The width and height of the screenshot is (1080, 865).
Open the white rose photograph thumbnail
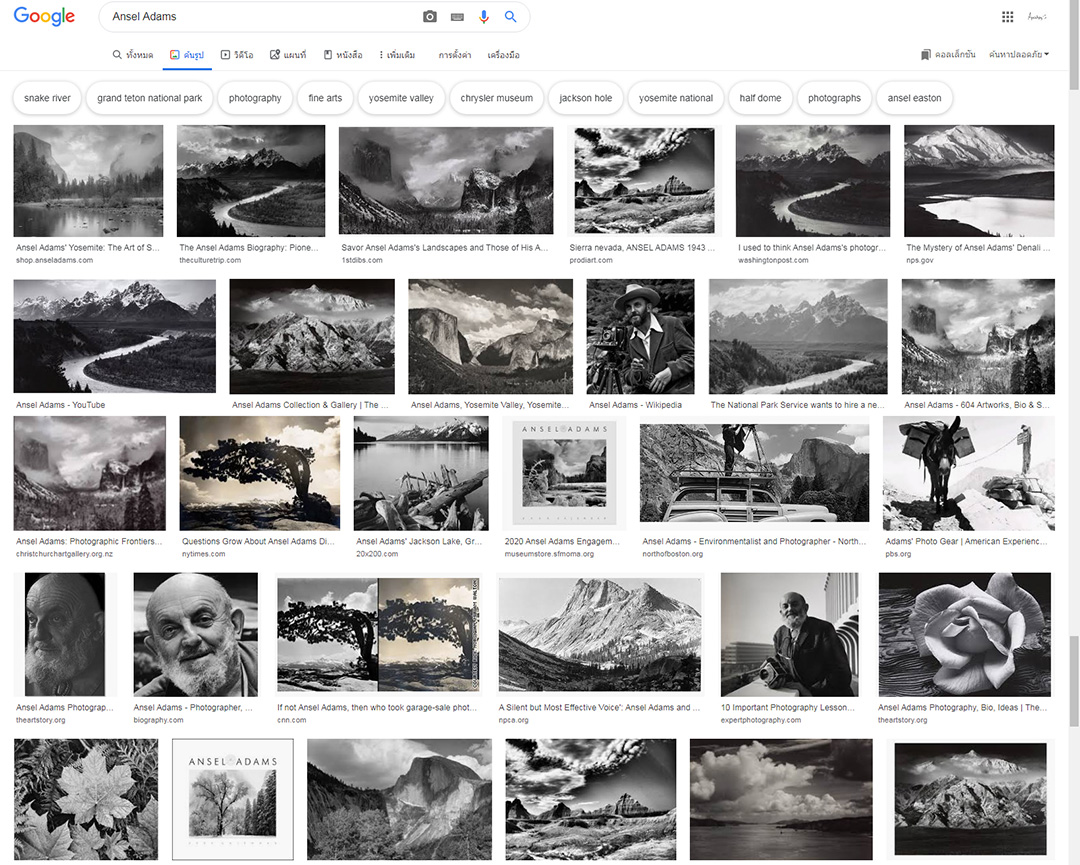coord(964,634)
